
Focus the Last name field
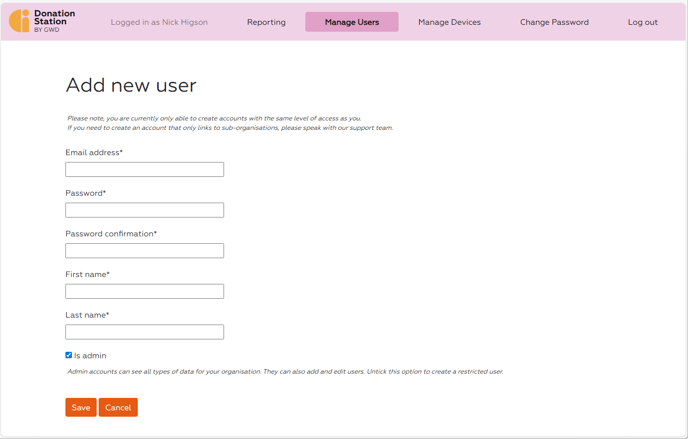144,332
